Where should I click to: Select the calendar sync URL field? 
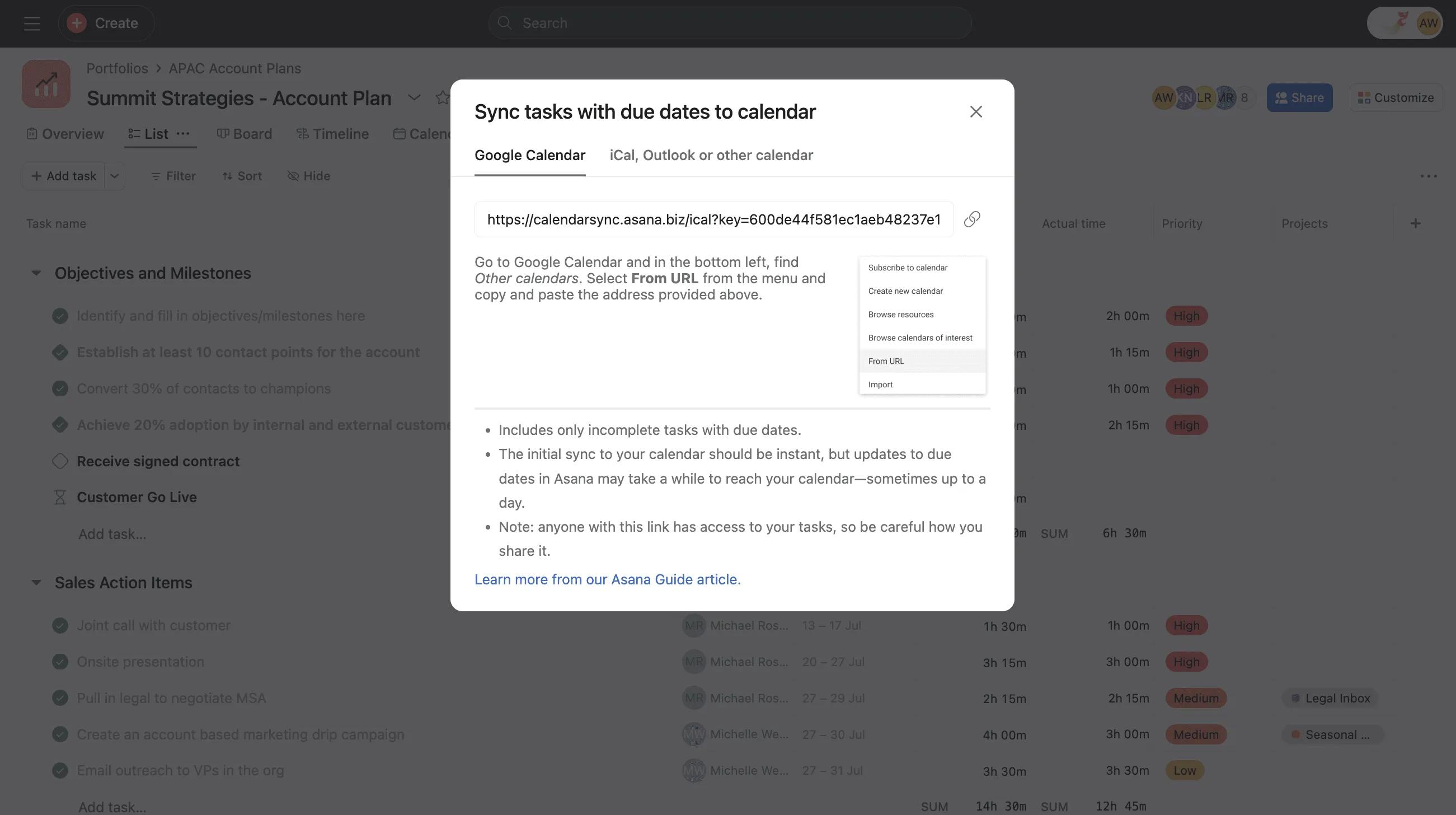pyautogui.click(x=713, y=219)
